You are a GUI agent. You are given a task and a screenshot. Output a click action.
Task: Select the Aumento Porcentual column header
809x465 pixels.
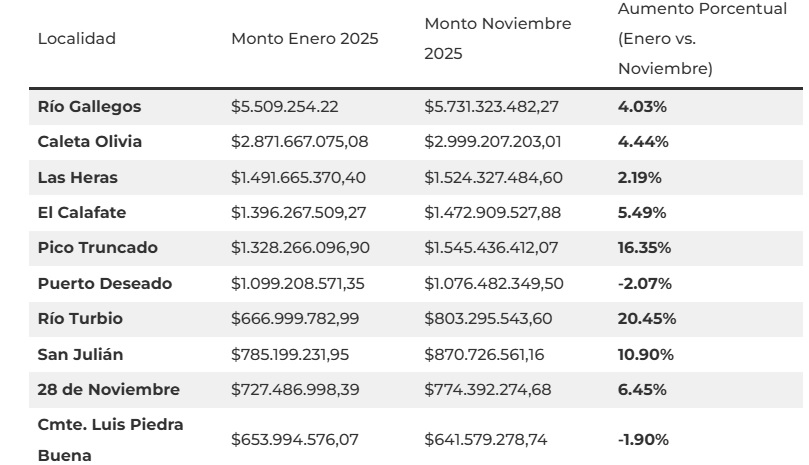(674, 39)
